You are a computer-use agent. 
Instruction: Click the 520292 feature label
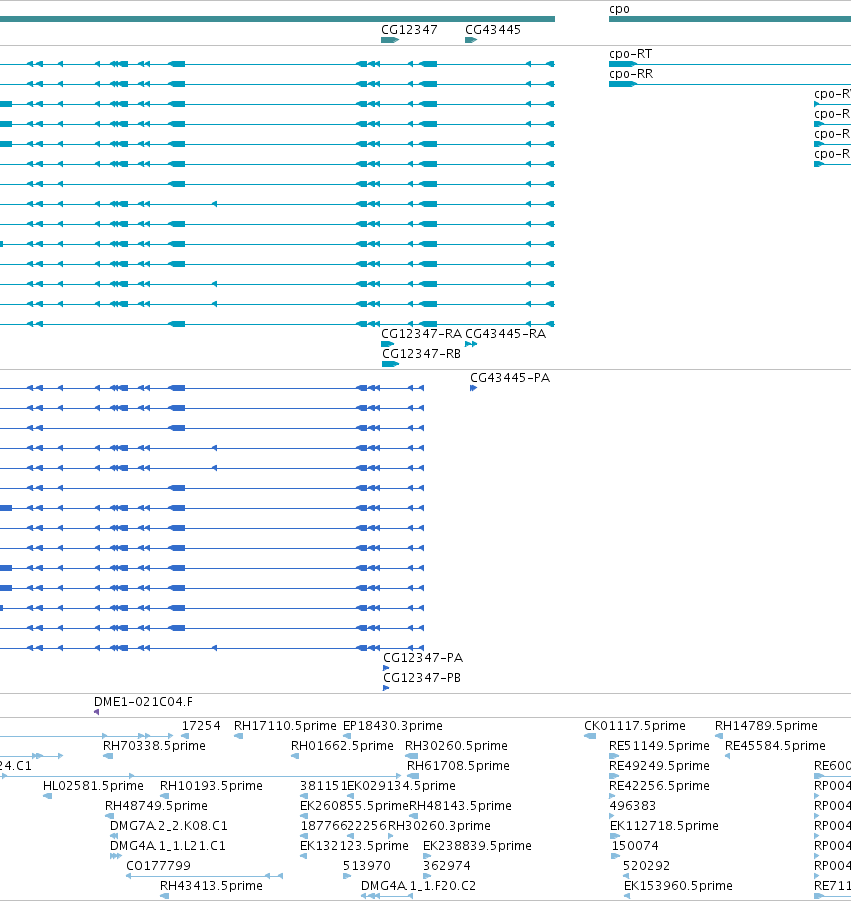pos(646,866)
